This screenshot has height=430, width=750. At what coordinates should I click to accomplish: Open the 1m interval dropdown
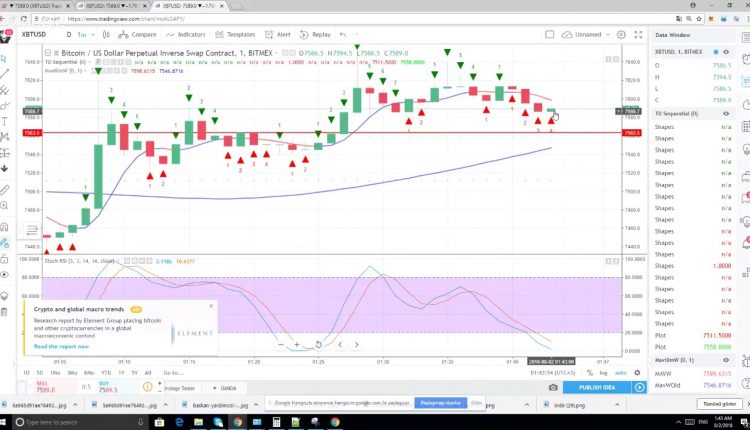(x=86, y=34)
